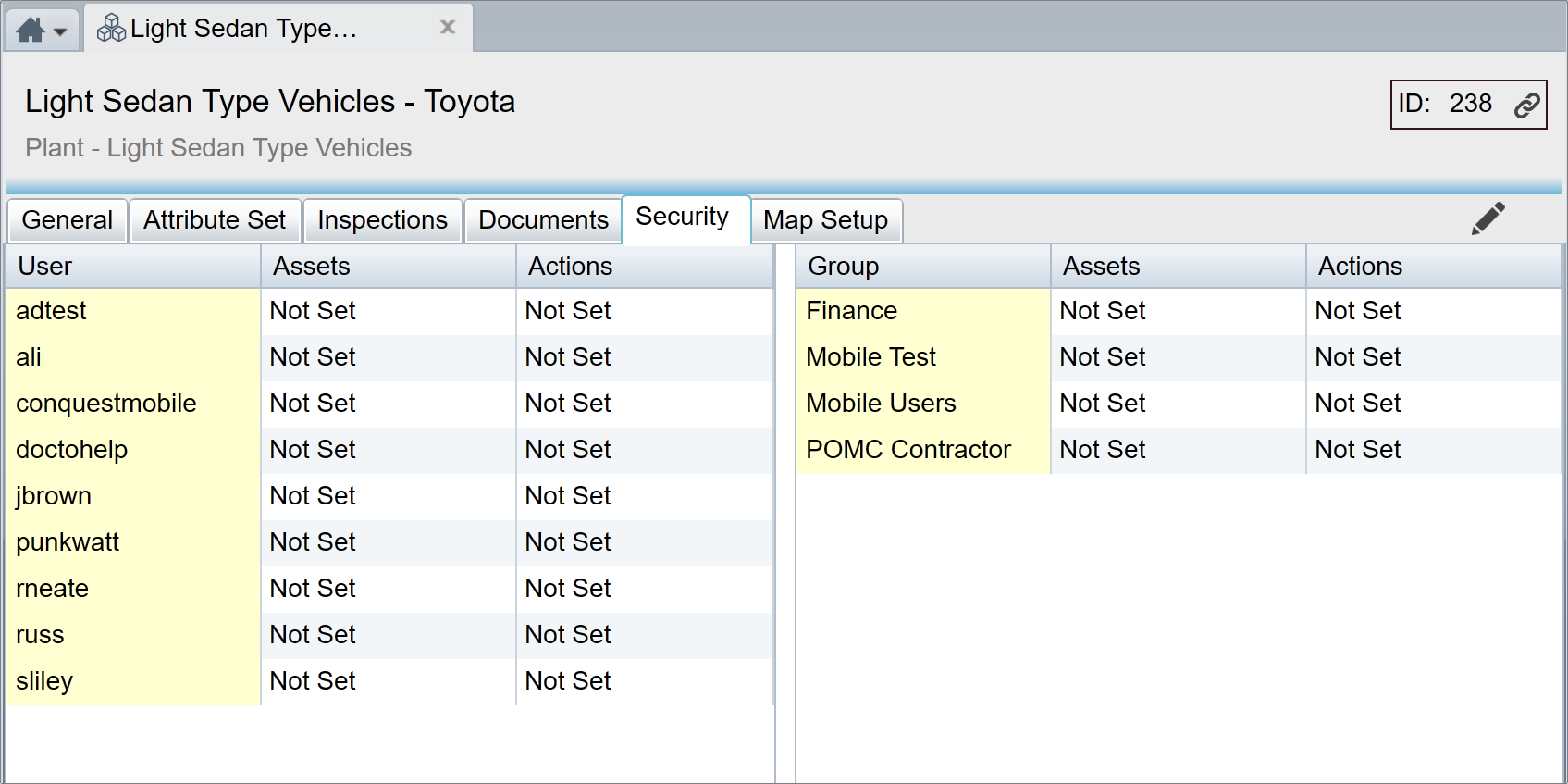1568x784 pixels.
Task: Open the Map Setup tab
Action: tap(826, 220)
